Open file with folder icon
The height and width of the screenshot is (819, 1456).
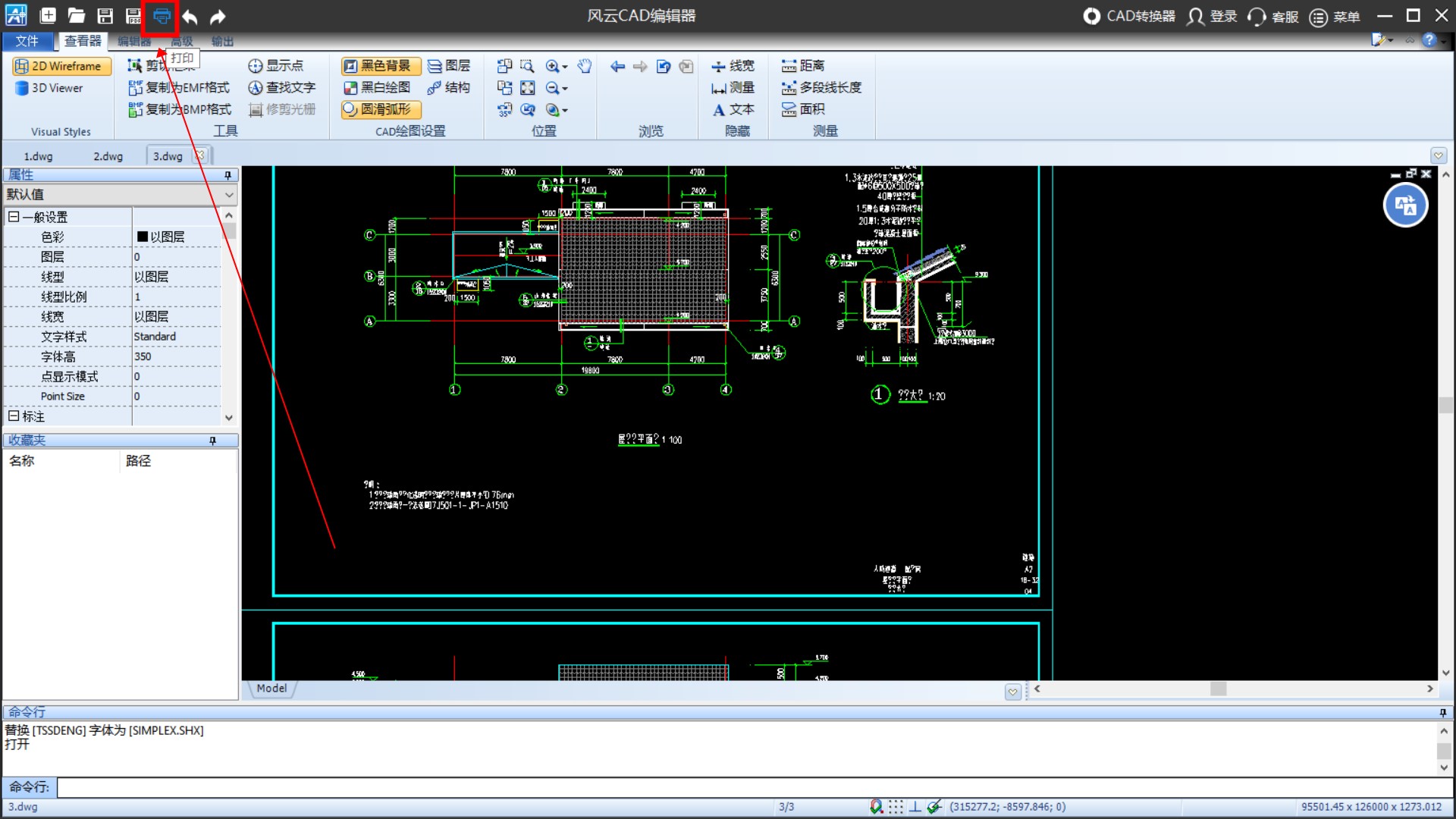(76, 16)
